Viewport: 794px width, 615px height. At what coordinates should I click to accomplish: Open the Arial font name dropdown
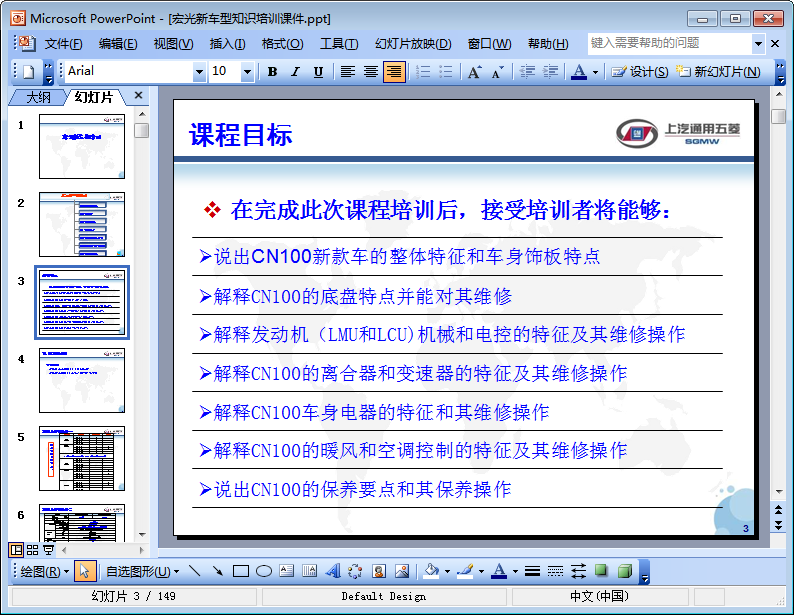pos(200,71)
